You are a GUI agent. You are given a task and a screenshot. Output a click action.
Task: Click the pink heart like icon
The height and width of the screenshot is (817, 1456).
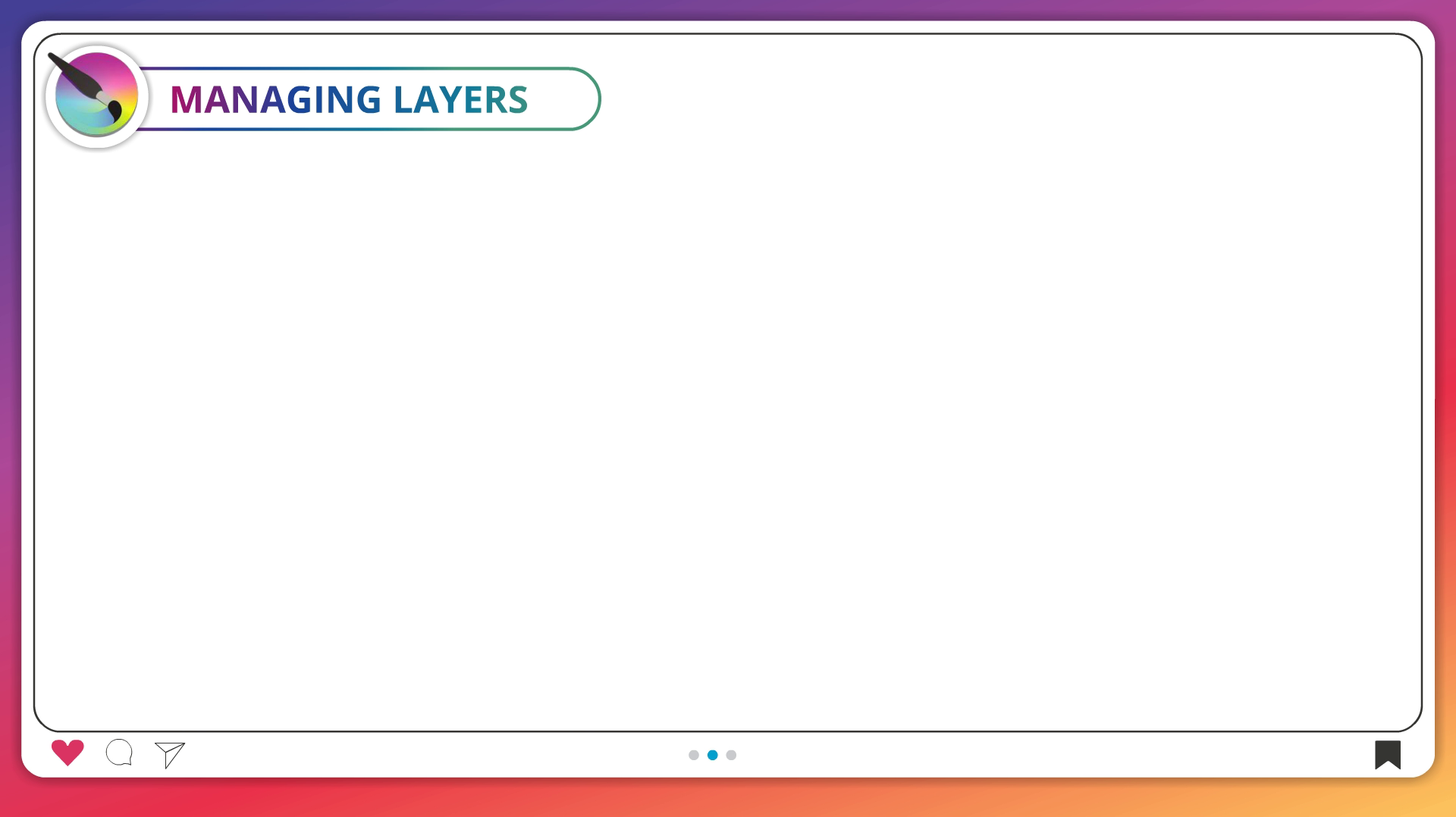click(67, 752)
